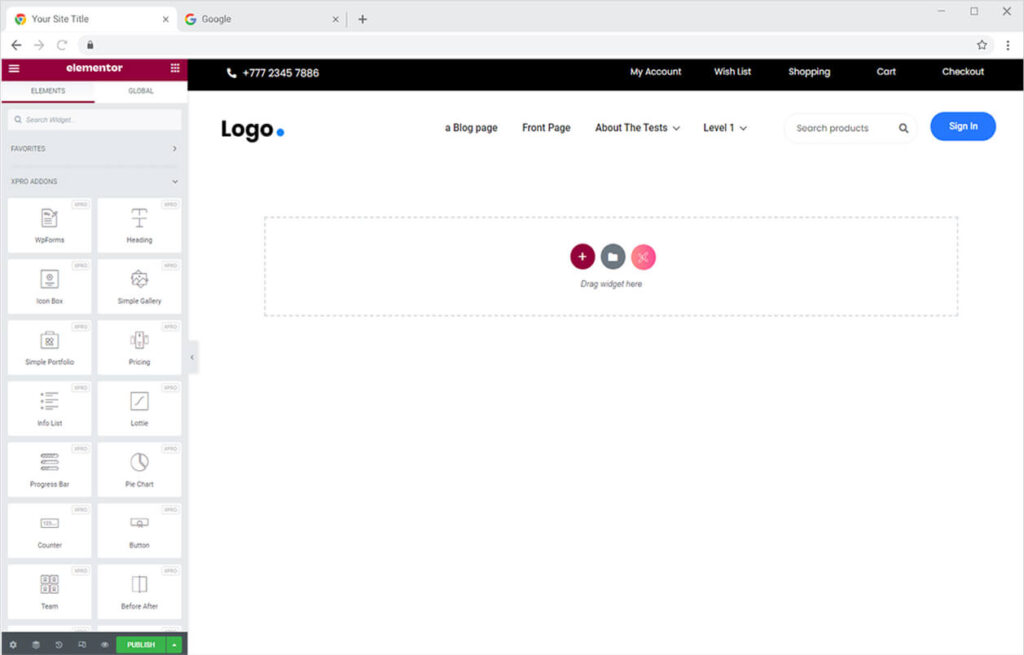Pick the Before After widget
Viewport: 1024px width, 655px height.
pyautogui.click(x=139, y=591)
